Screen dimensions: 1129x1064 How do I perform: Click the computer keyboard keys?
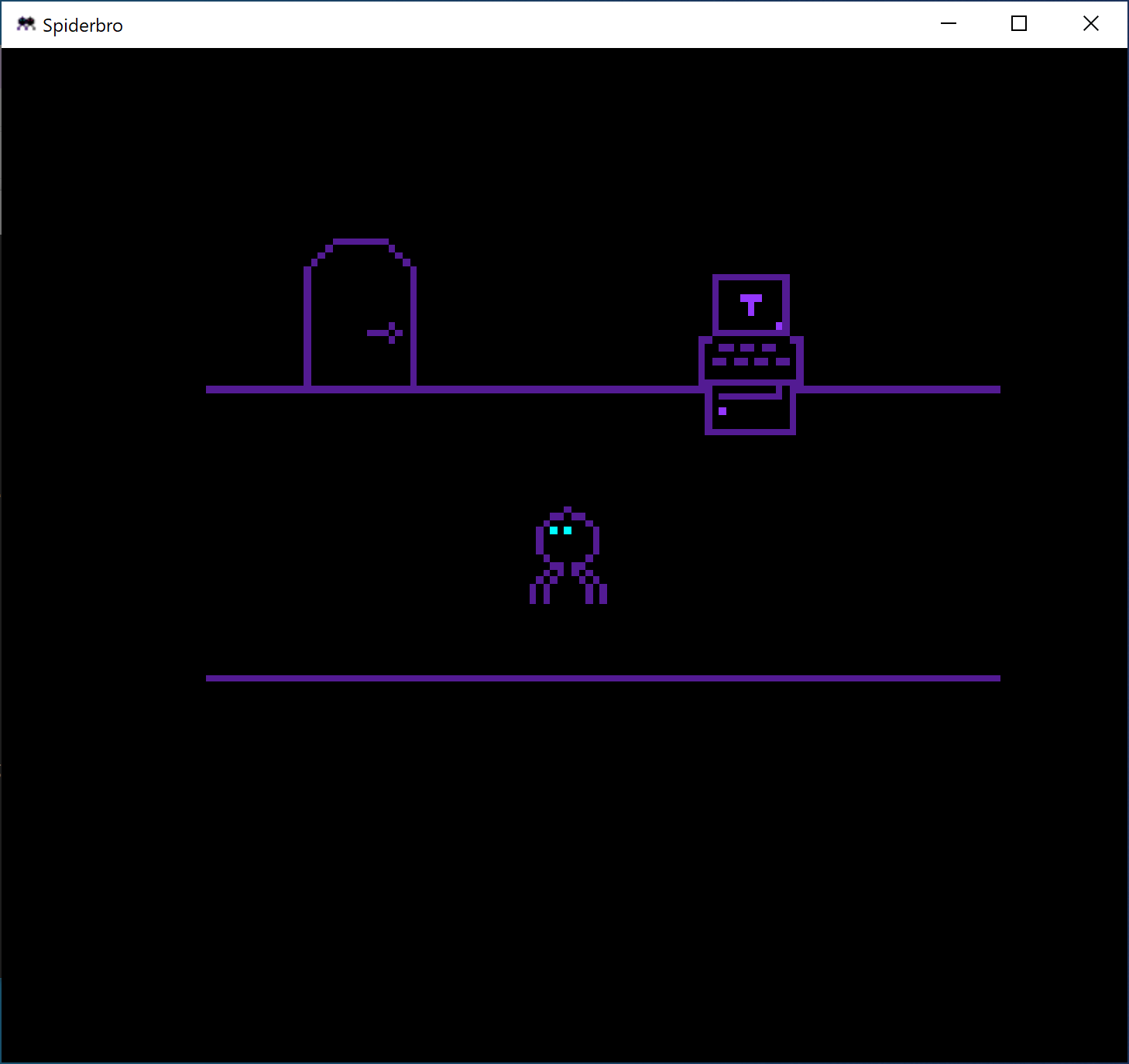(750, 355)
